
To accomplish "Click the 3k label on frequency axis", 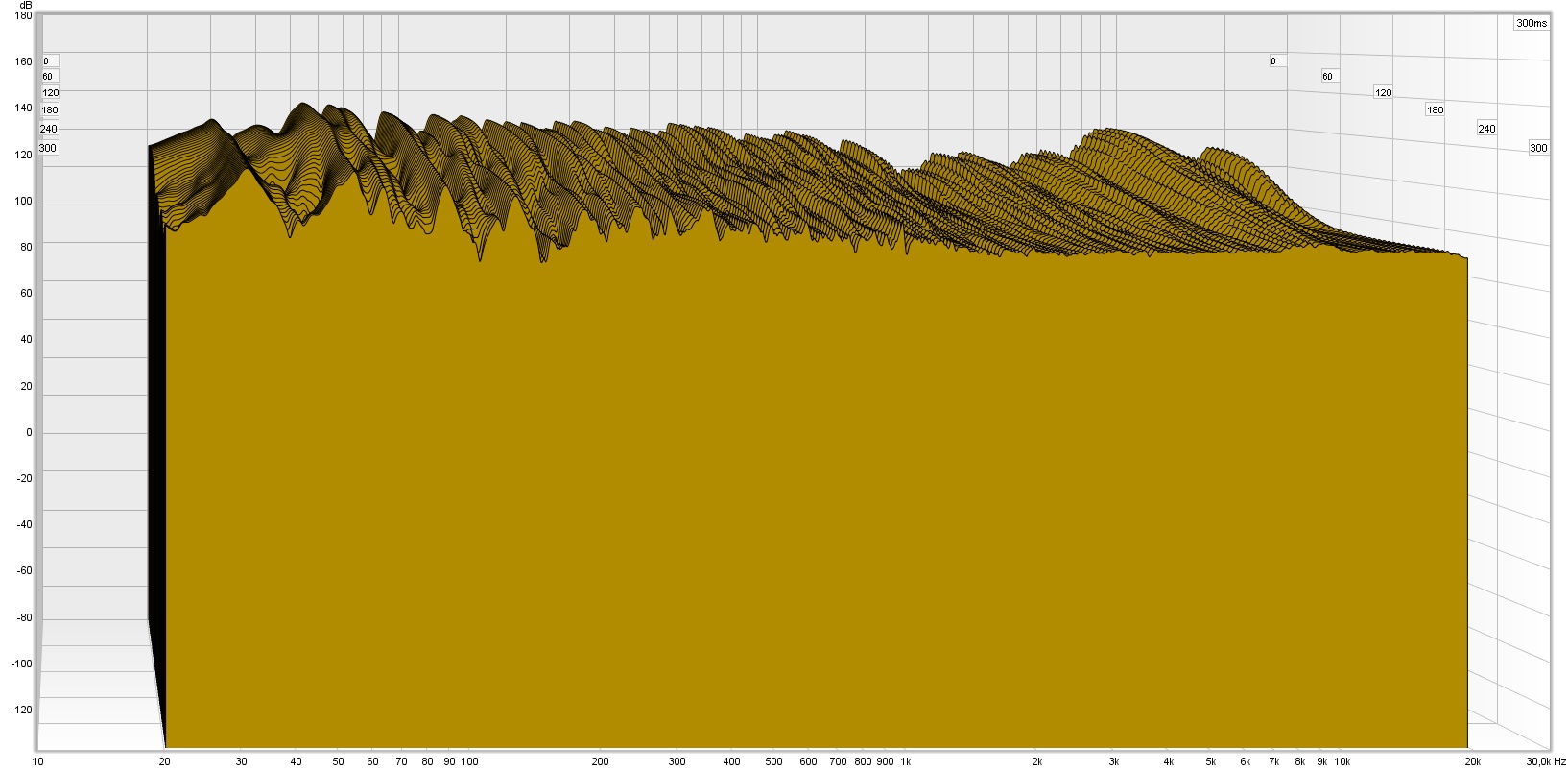I will click(x=1113, y=762).
